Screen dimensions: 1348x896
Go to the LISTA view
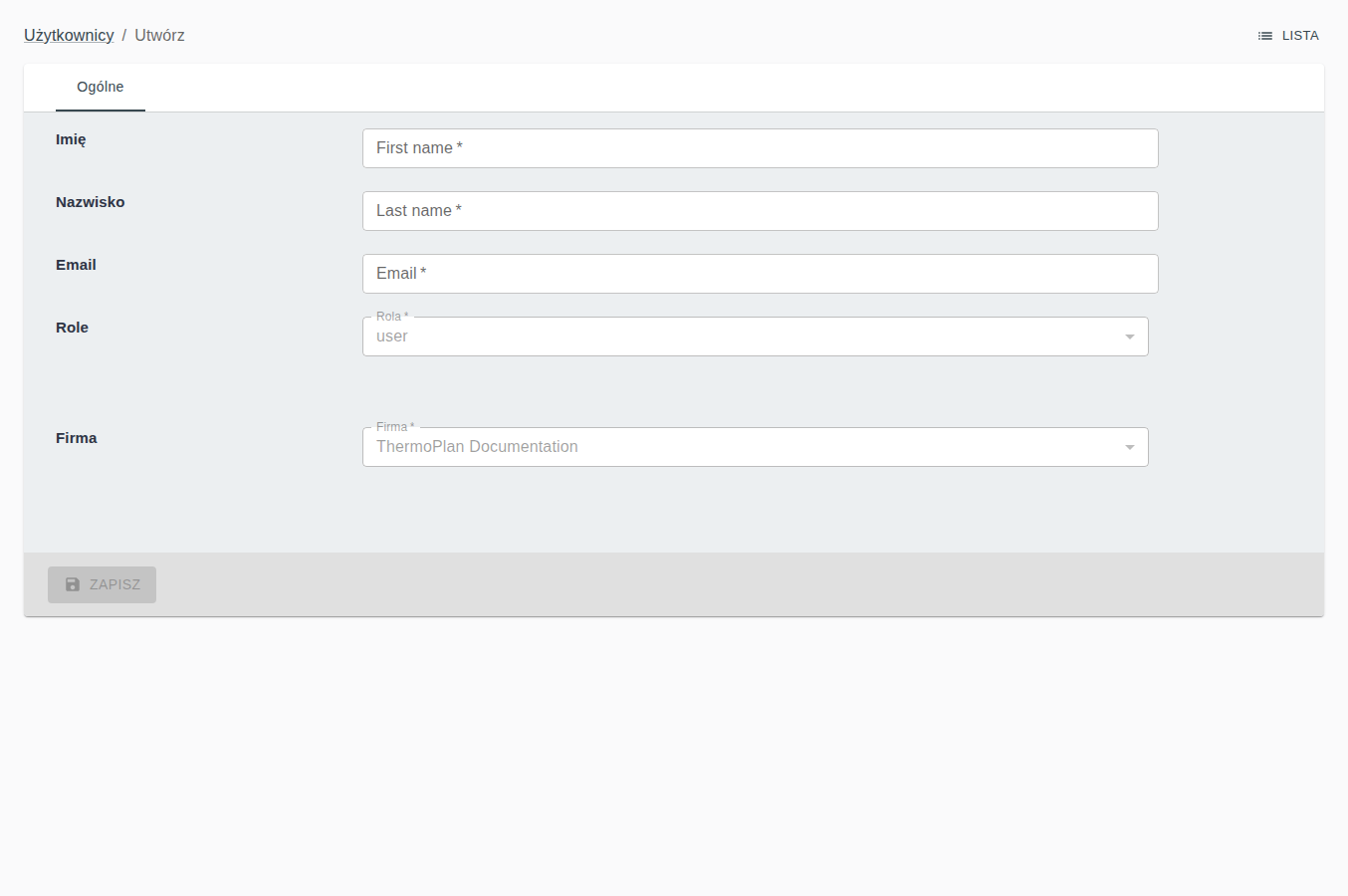(1288, 36)
